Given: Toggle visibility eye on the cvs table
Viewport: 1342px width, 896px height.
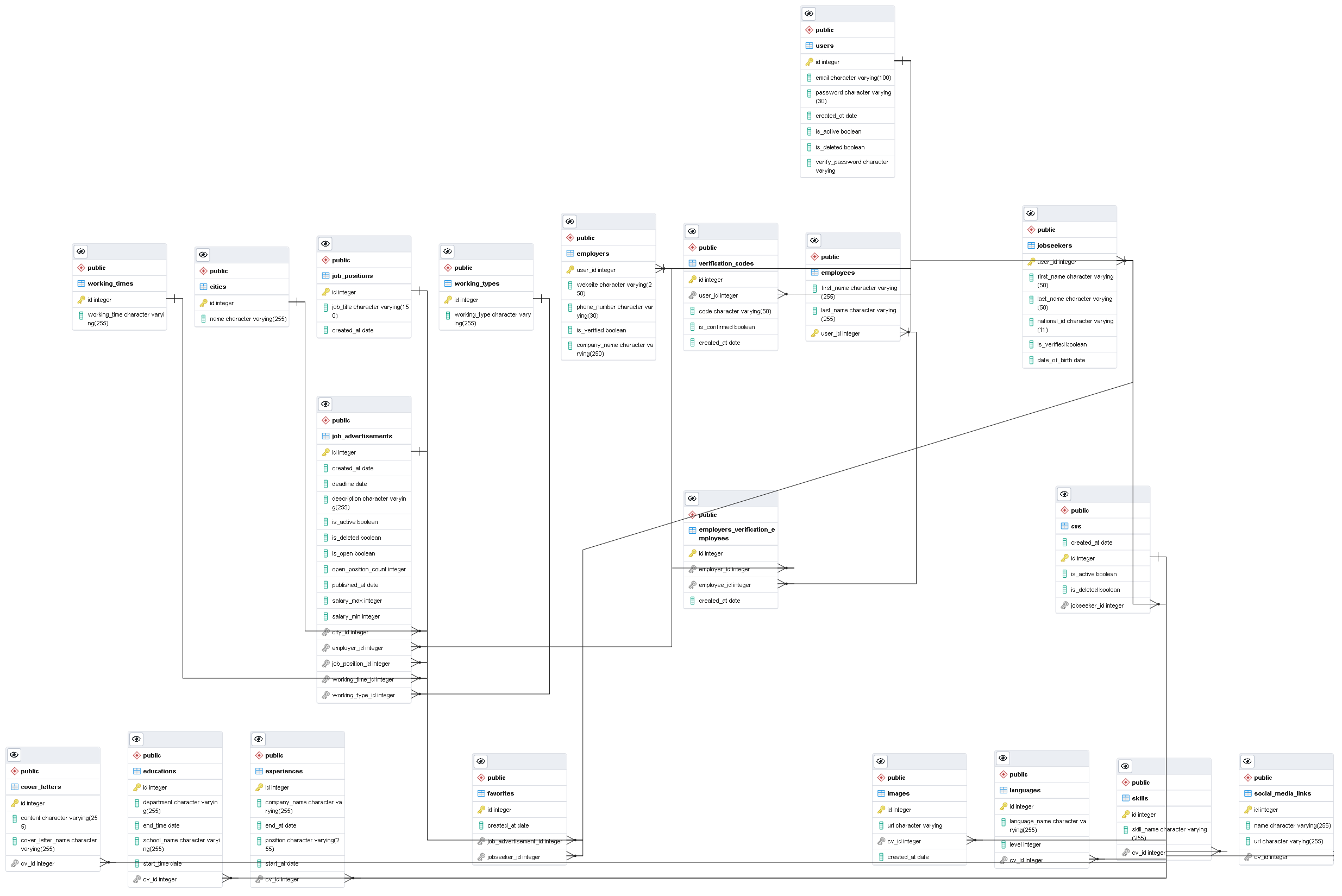Looking at the screenshot, I should pyautogui.click(x=1065, y=494).
